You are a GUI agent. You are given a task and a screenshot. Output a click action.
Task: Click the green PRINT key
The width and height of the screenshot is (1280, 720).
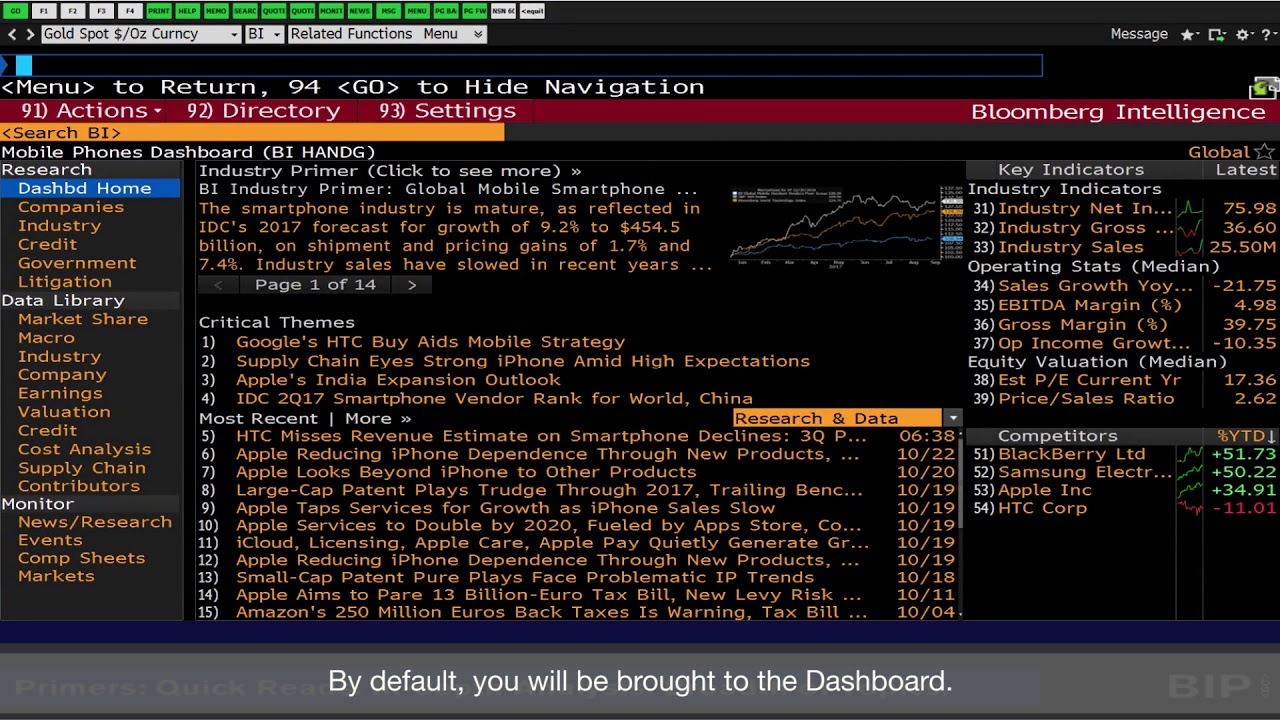pos(159,11)
